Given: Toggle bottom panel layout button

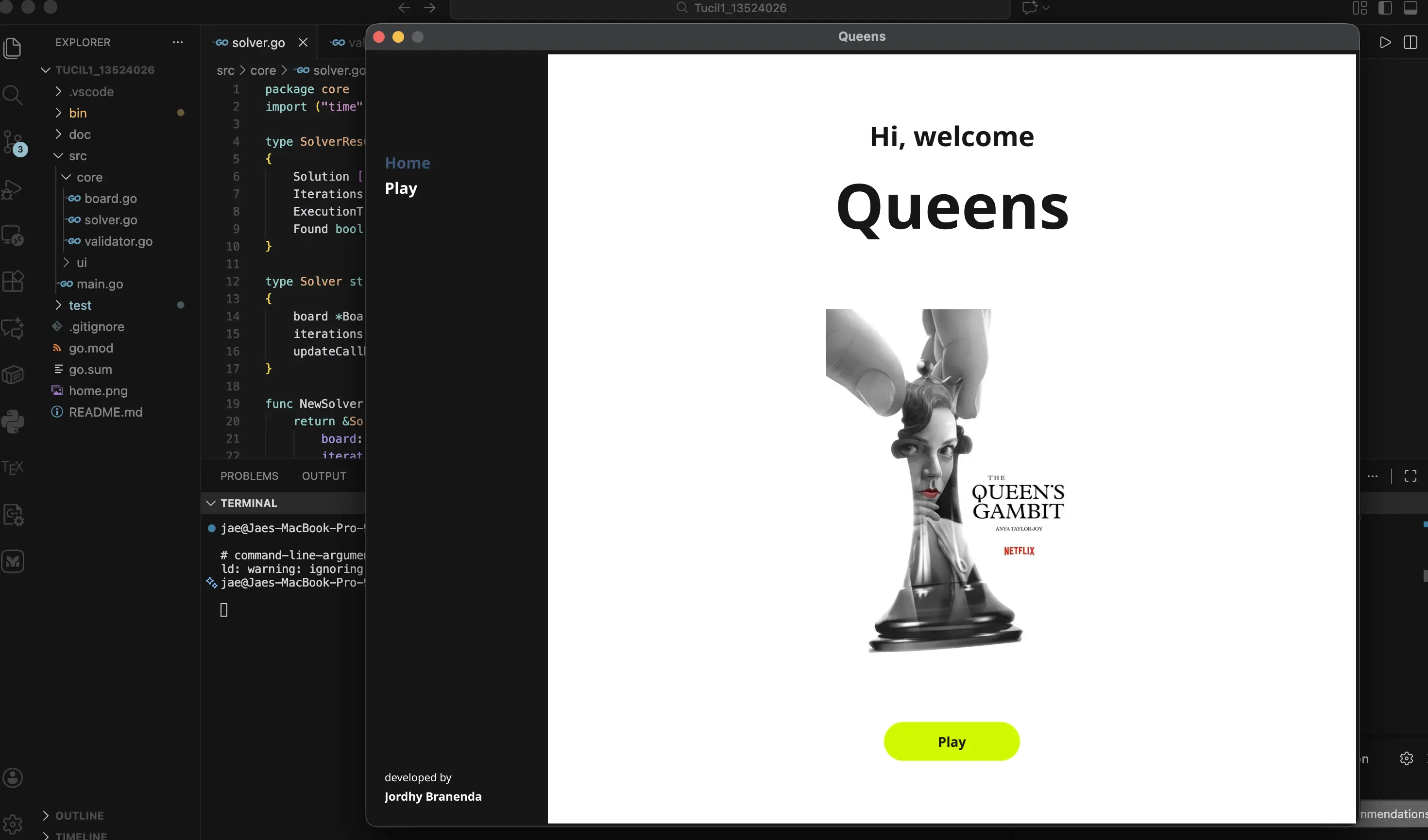Looking at the screenshot, I should point(1410,8).
